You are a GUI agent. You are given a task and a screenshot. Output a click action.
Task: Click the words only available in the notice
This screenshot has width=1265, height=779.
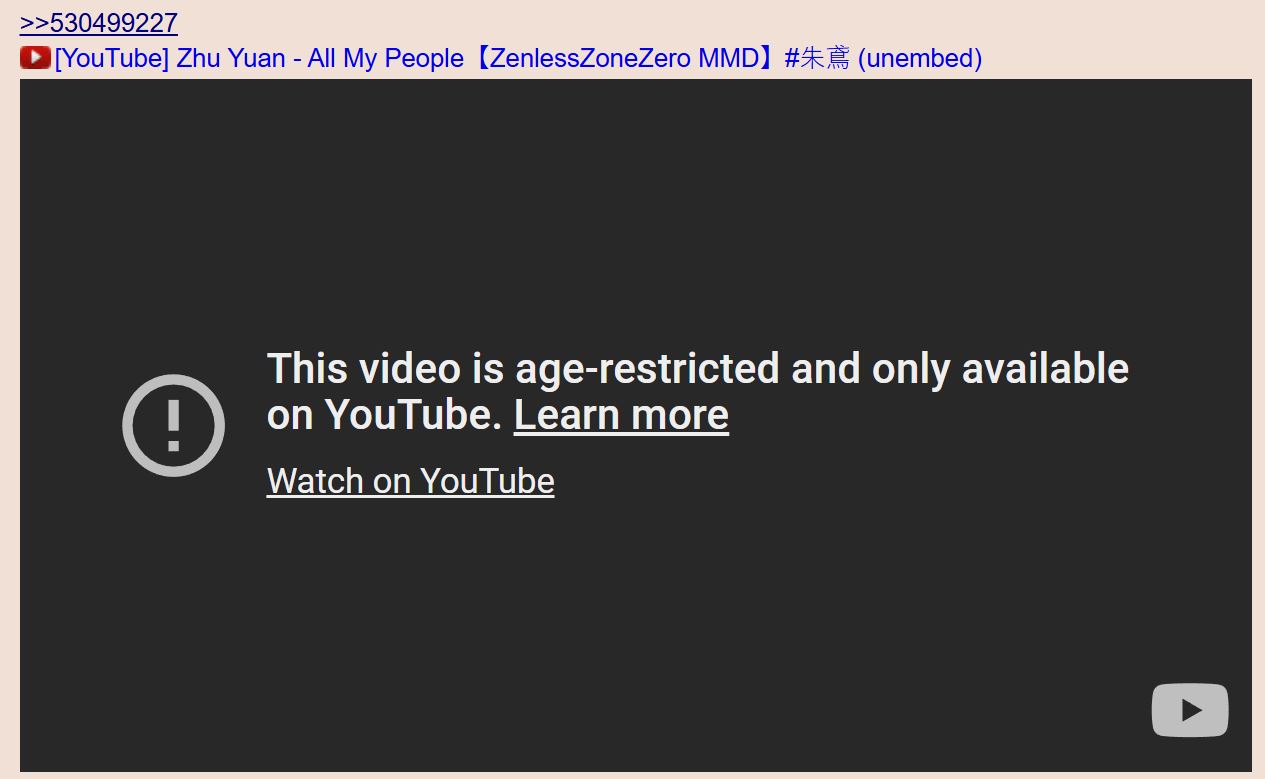[x=1000, y=369]
